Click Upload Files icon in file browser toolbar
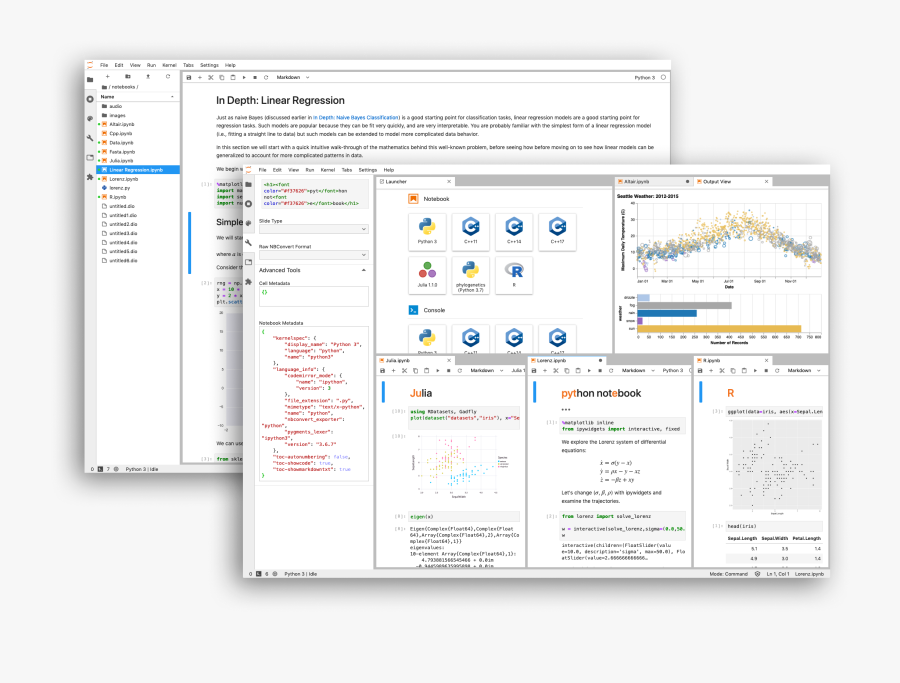This screenshot has height=683, width=900. pos(148,76)
